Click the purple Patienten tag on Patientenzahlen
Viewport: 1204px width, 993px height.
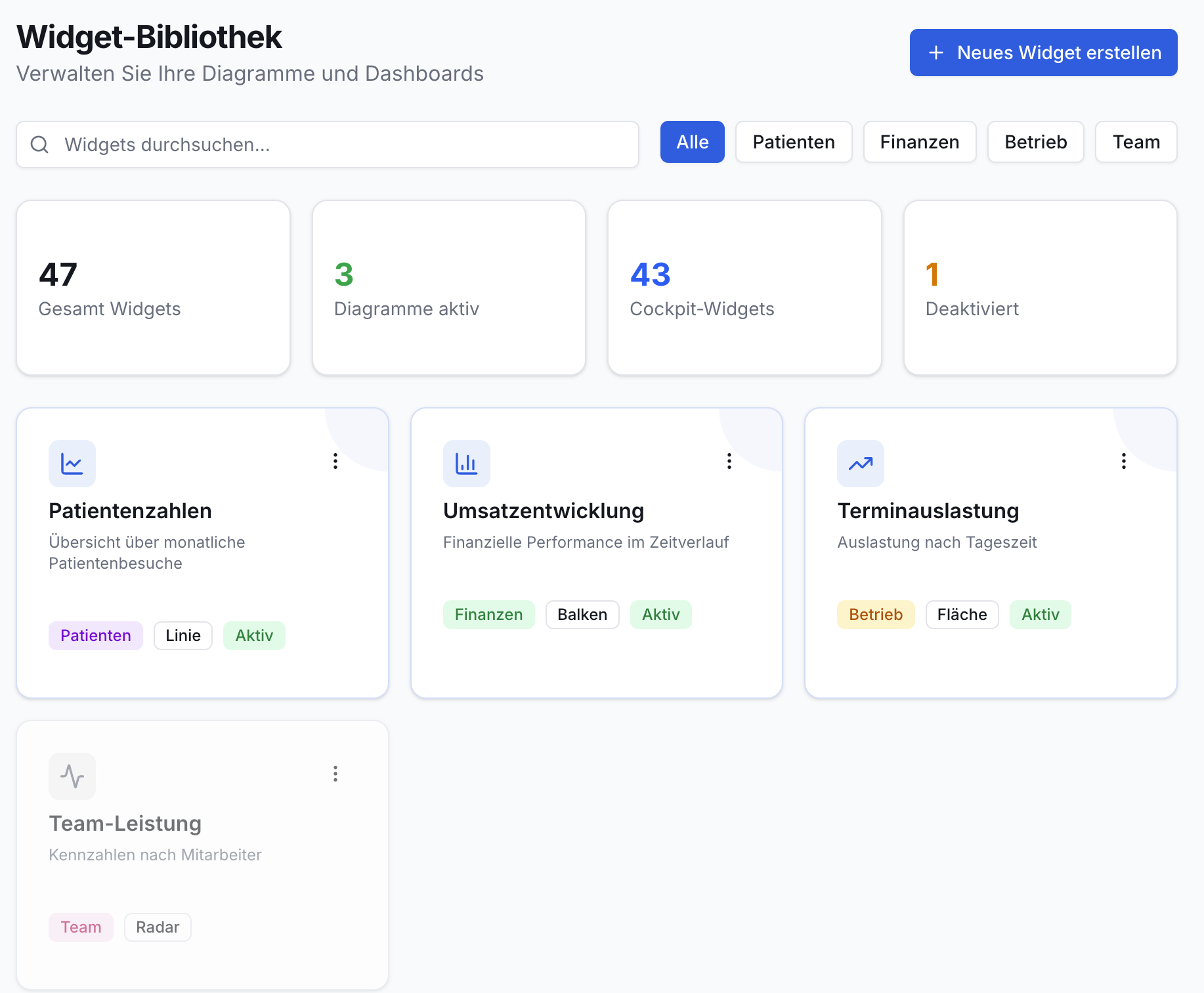pyautogui.click(x=96, y=636)
